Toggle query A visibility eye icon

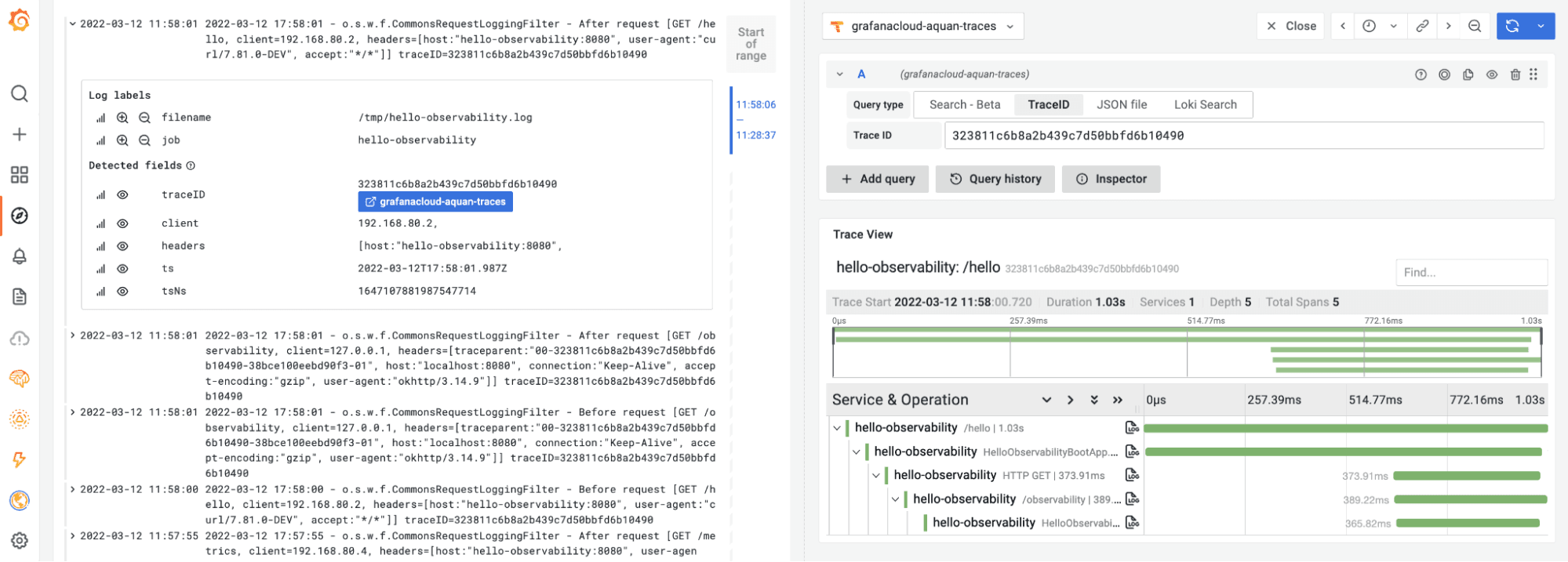(x=1492, y=74)
